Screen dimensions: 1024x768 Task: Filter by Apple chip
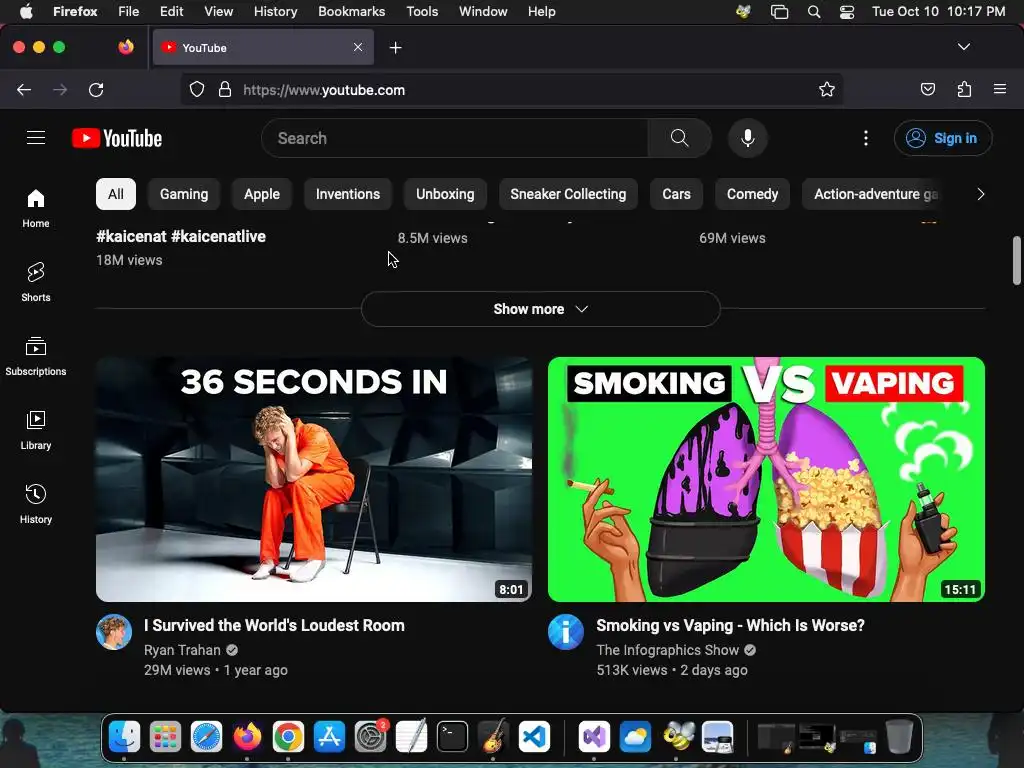click(x=262, y=194)
